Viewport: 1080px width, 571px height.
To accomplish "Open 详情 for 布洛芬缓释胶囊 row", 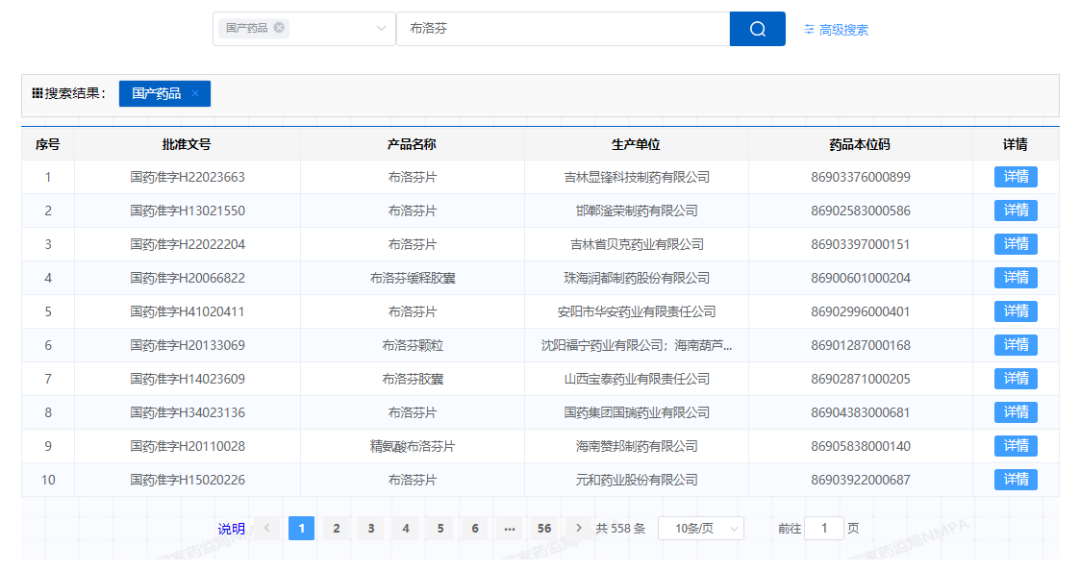I will (1015, 278).
